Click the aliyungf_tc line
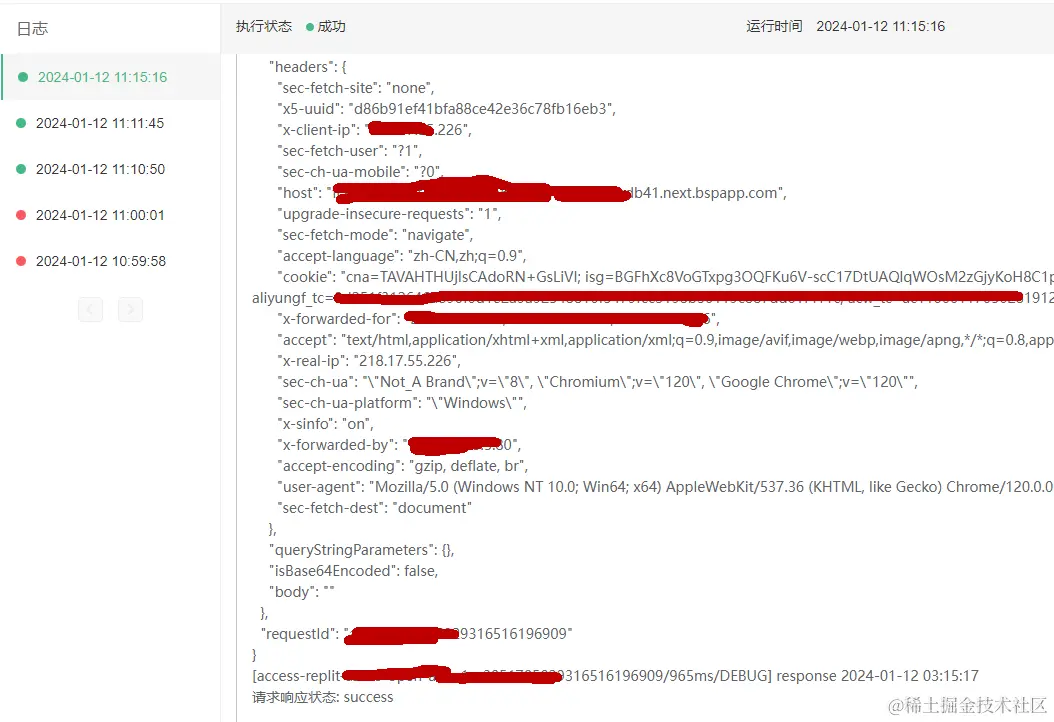 click(x=653, y=297)
